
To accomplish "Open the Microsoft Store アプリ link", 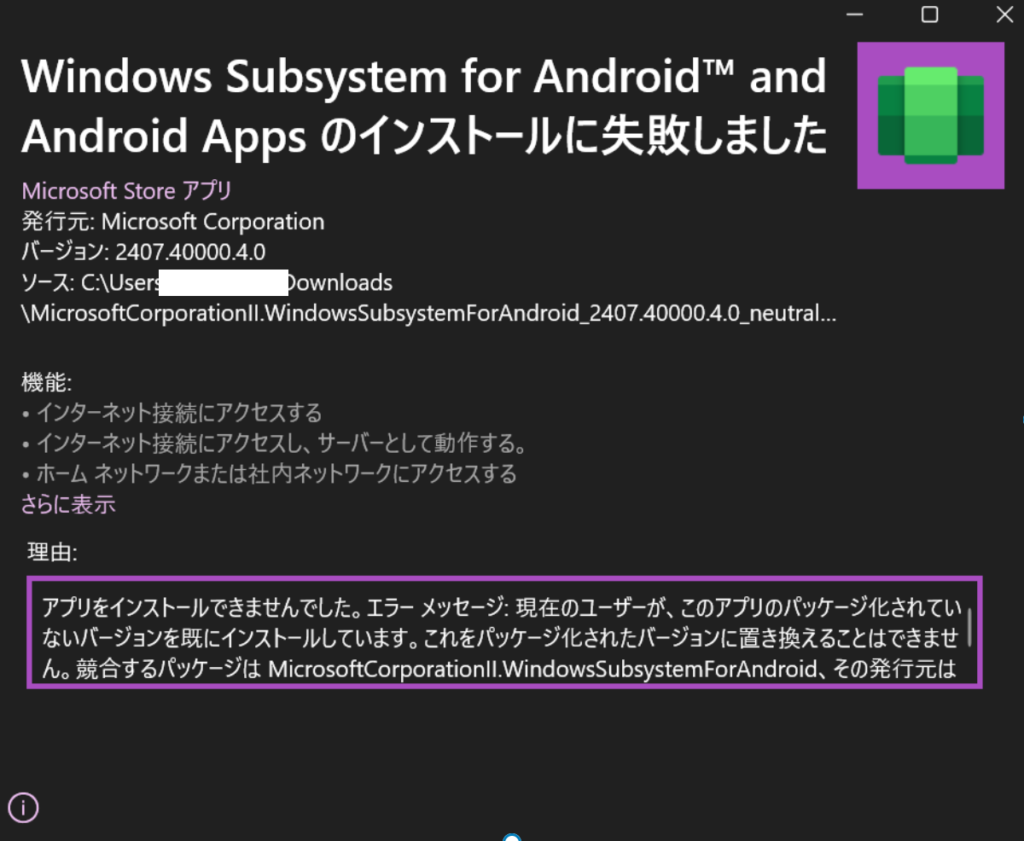I will [126, 190].
